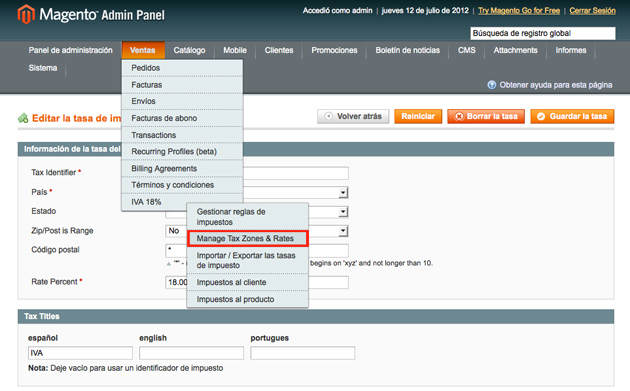
Task: Open the Catálogo menu
Action: tap(189, 50)
